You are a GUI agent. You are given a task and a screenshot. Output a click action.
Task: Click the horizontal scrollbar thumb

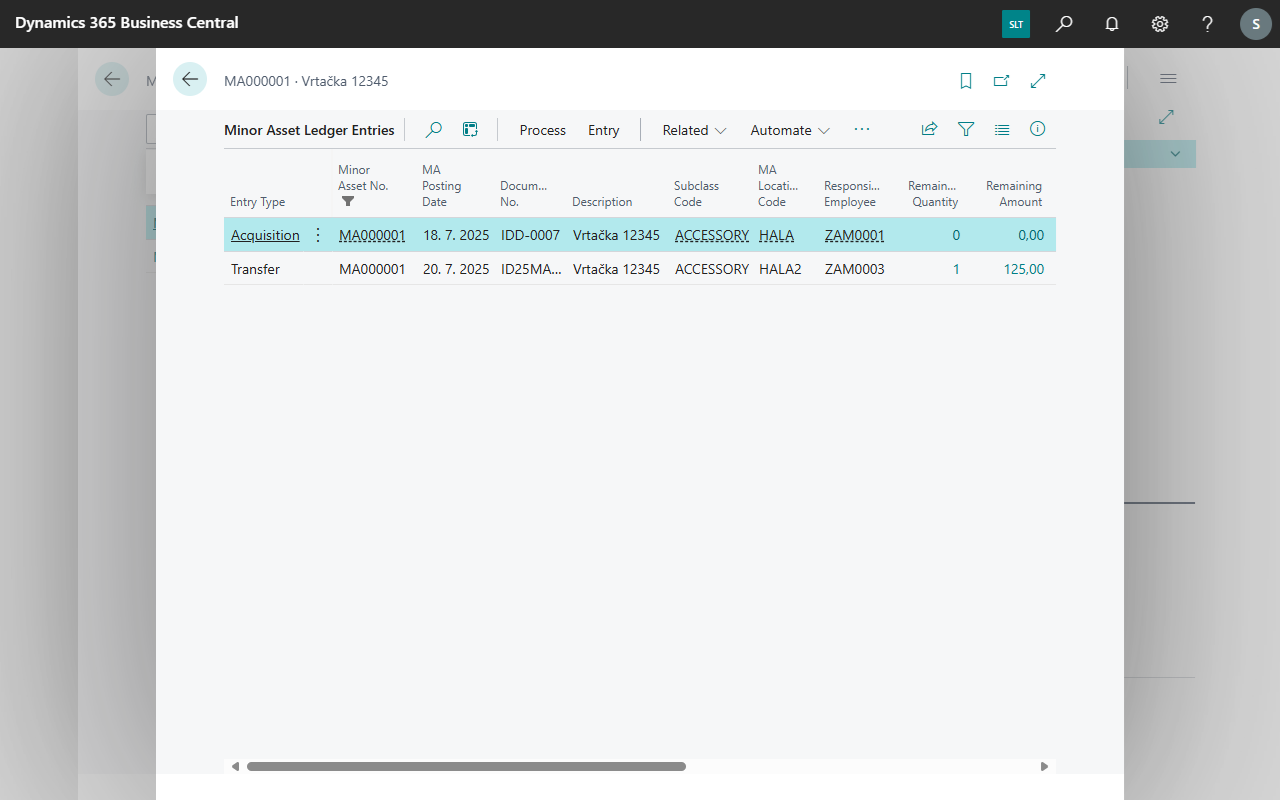pyautogui.click(x=466, y=767)
